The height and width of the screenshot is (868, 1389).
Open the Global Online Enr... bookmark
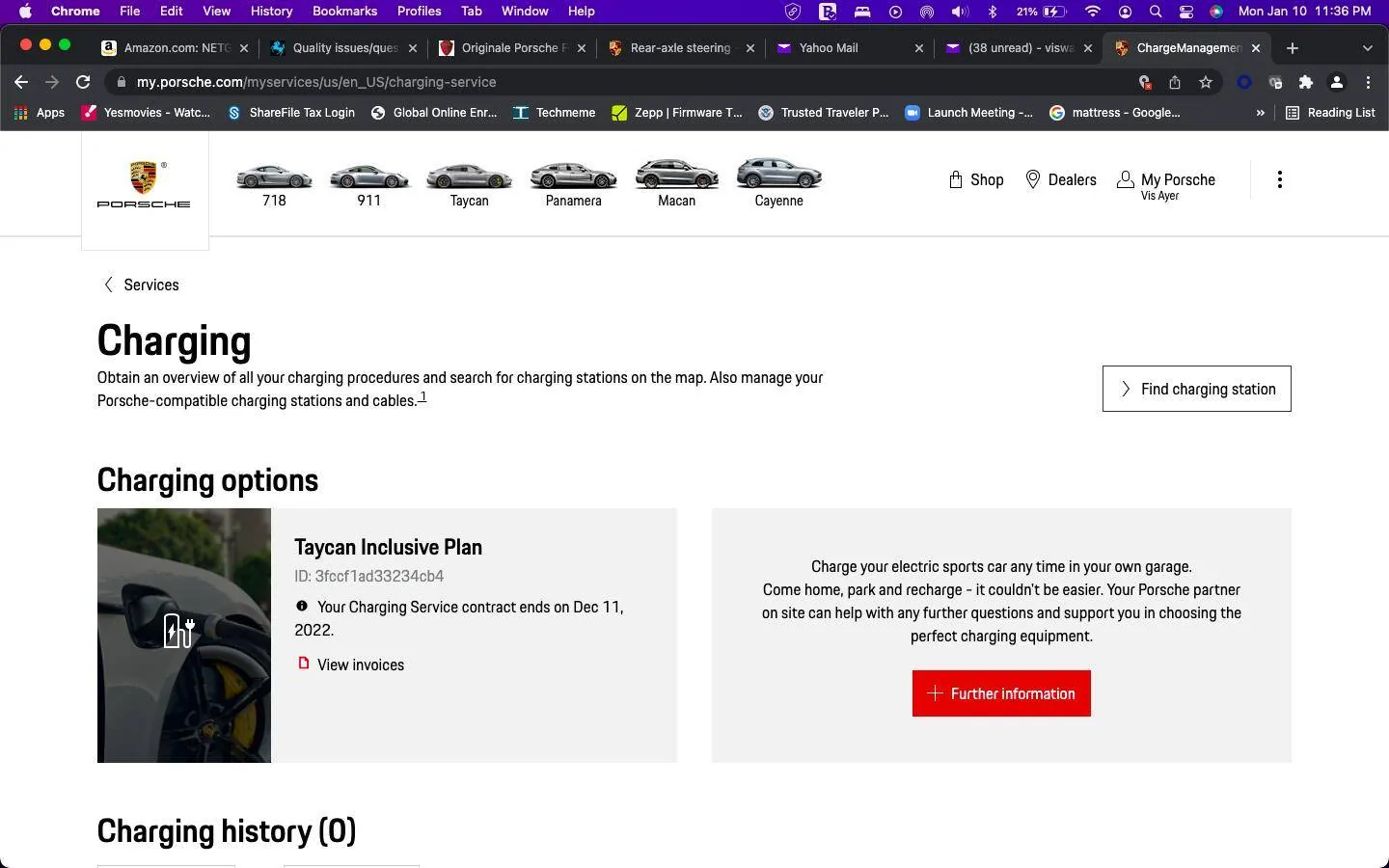tap(434, 112)
